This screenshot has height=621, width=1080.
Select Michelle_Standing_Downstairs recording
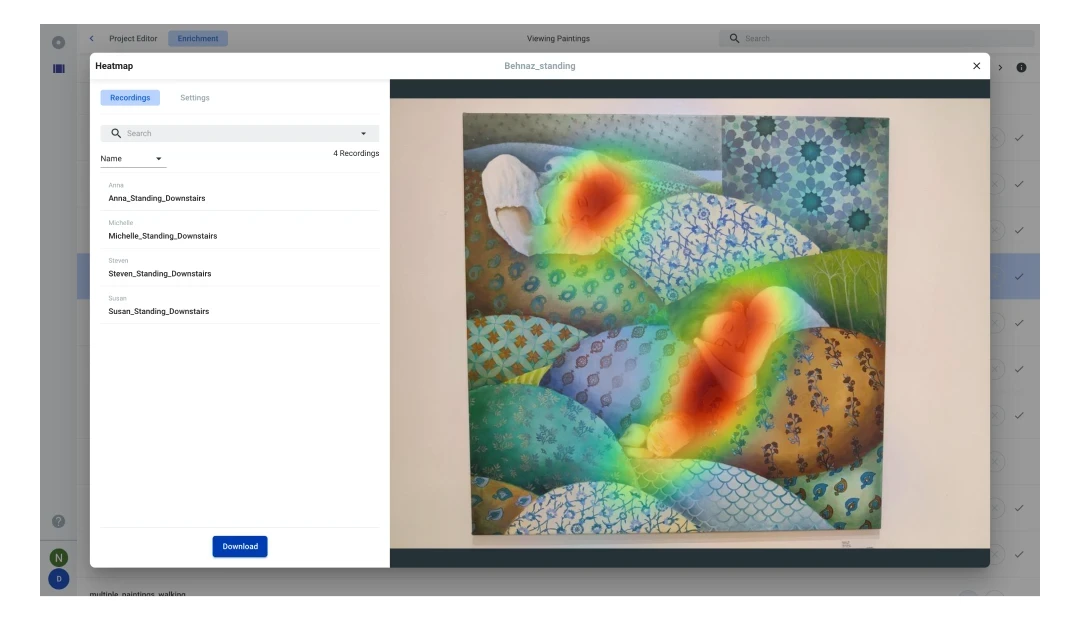tap(240, 230)
